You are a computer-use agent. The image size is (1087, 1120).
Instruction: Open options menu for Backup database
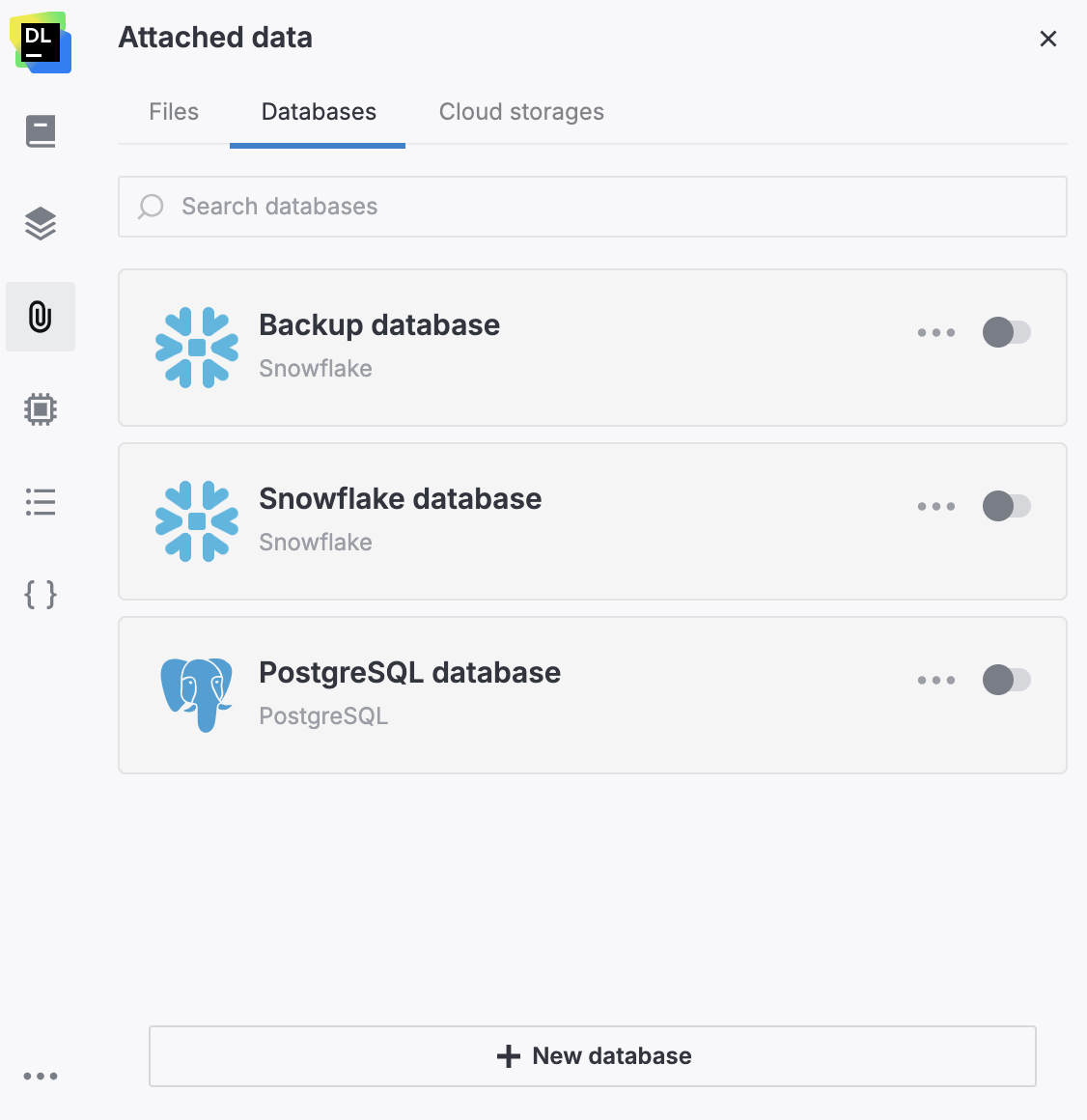pos(936,332)
